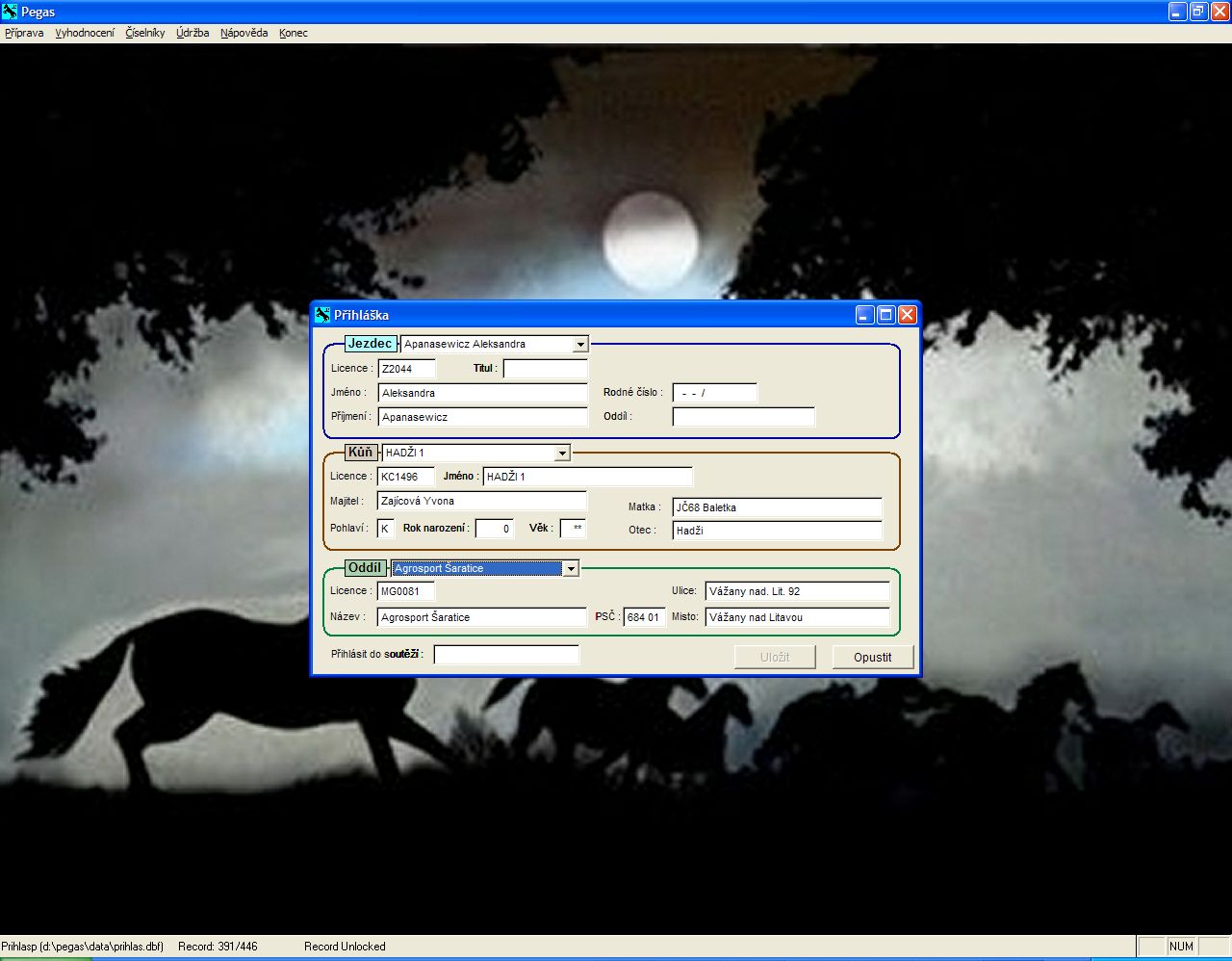Open the Příprava menu
Screen dimensions: 1232x961
[x=24, y=33]
